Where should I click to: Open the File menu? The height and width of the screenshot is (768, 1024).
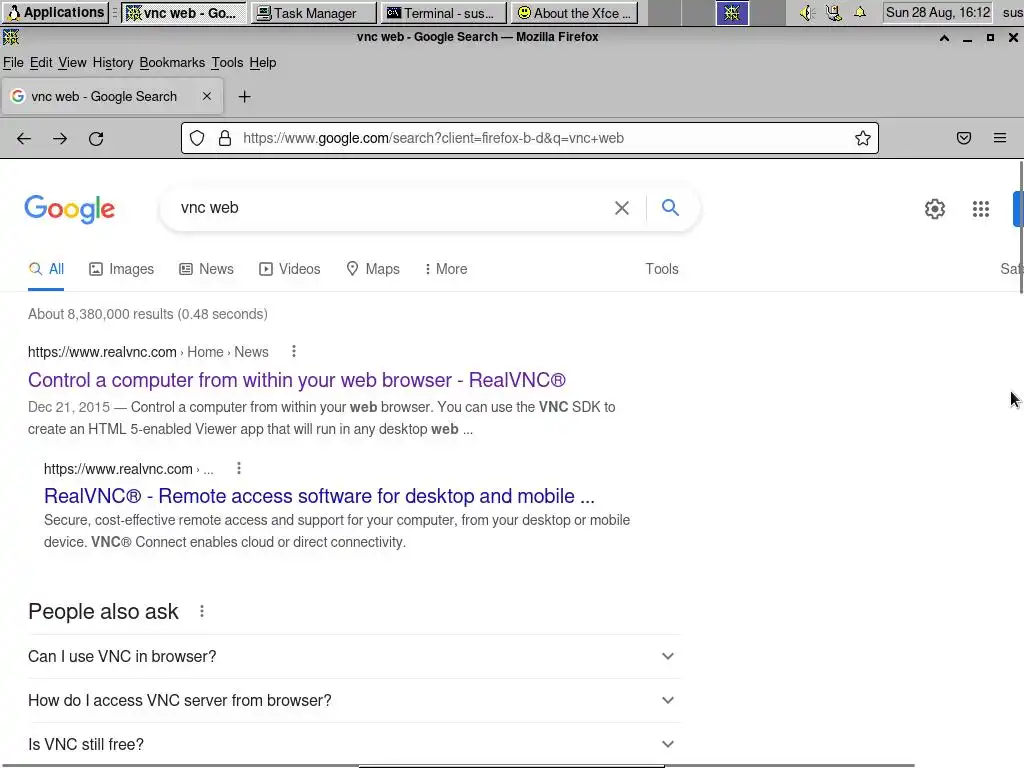(13, 63)
